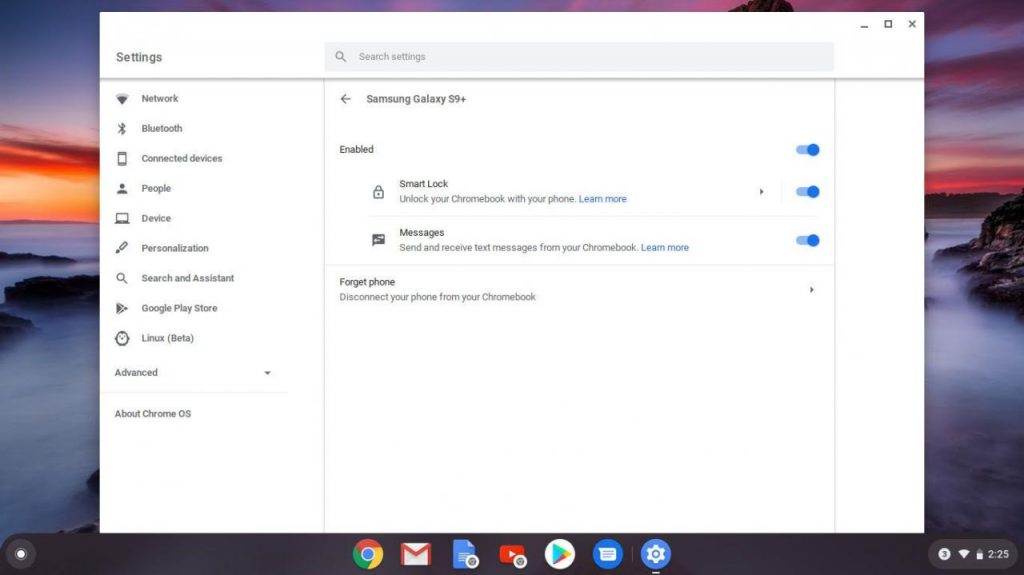Open Forget phone arrow
This screenshot has height=575, width=1024.
pyautogui.click(x=812, y=289)
